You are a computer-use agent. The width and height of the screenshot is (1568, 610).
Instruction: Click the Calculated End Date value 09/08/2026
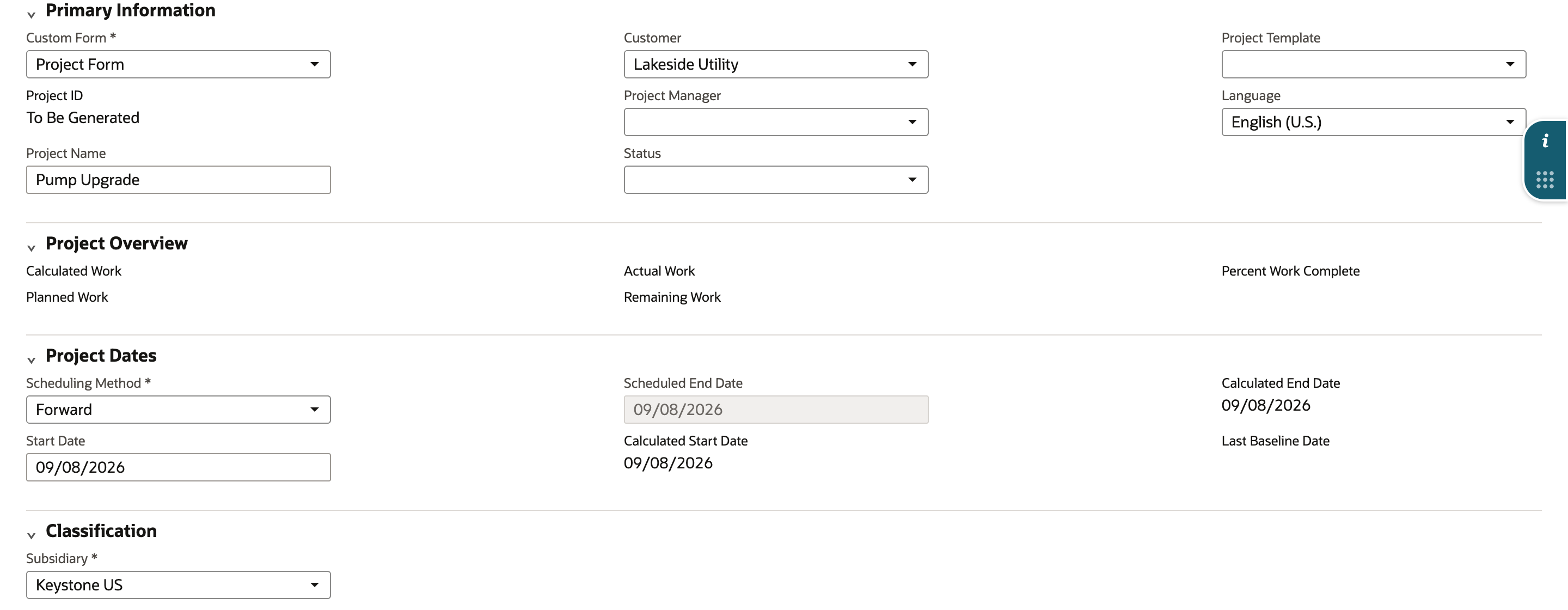(1265, 405)
